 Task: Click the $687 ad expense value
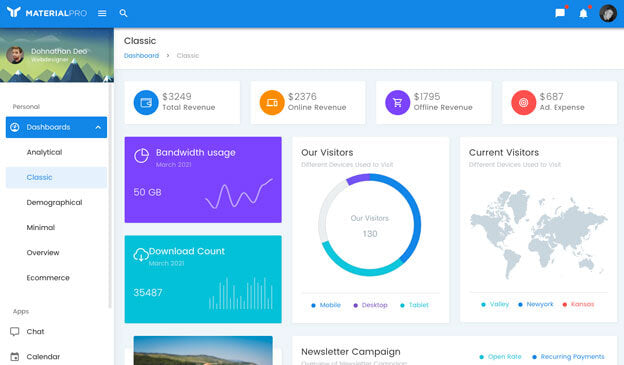tap(552, 97)
